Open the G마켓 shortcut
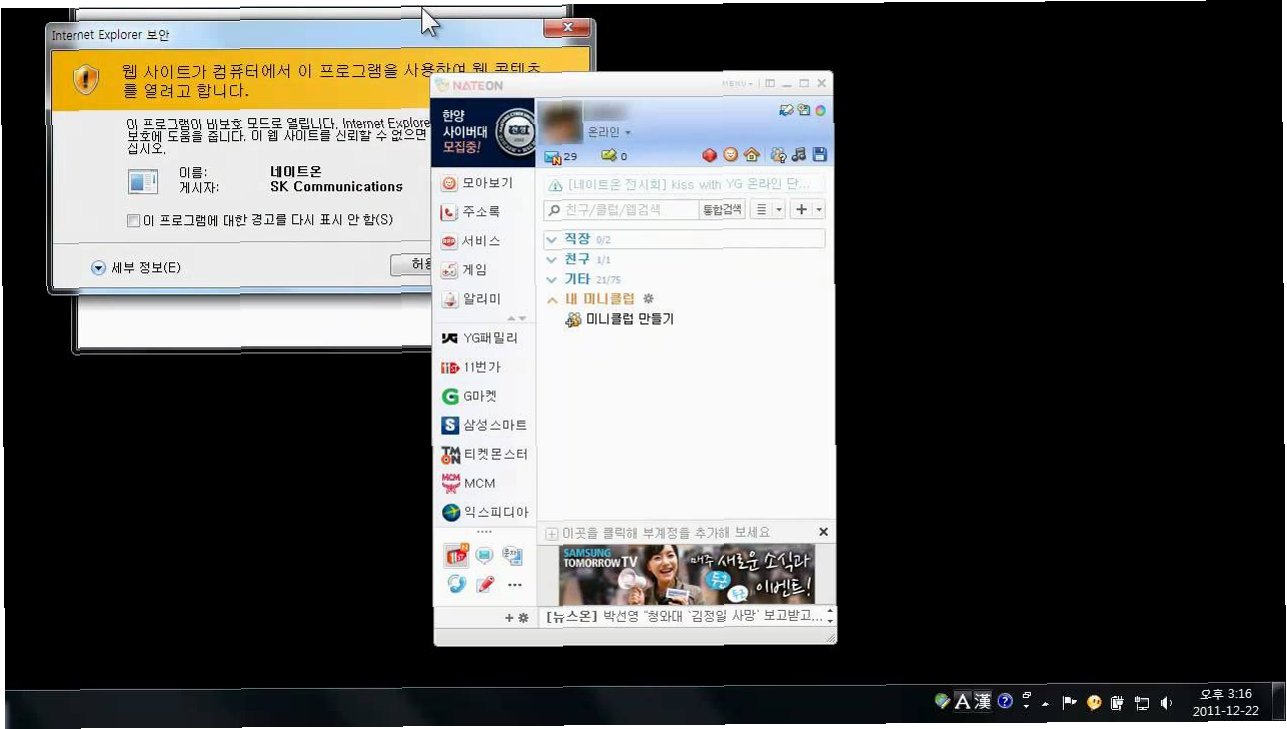Screen dimensions: 1287x729 (470, 396)
